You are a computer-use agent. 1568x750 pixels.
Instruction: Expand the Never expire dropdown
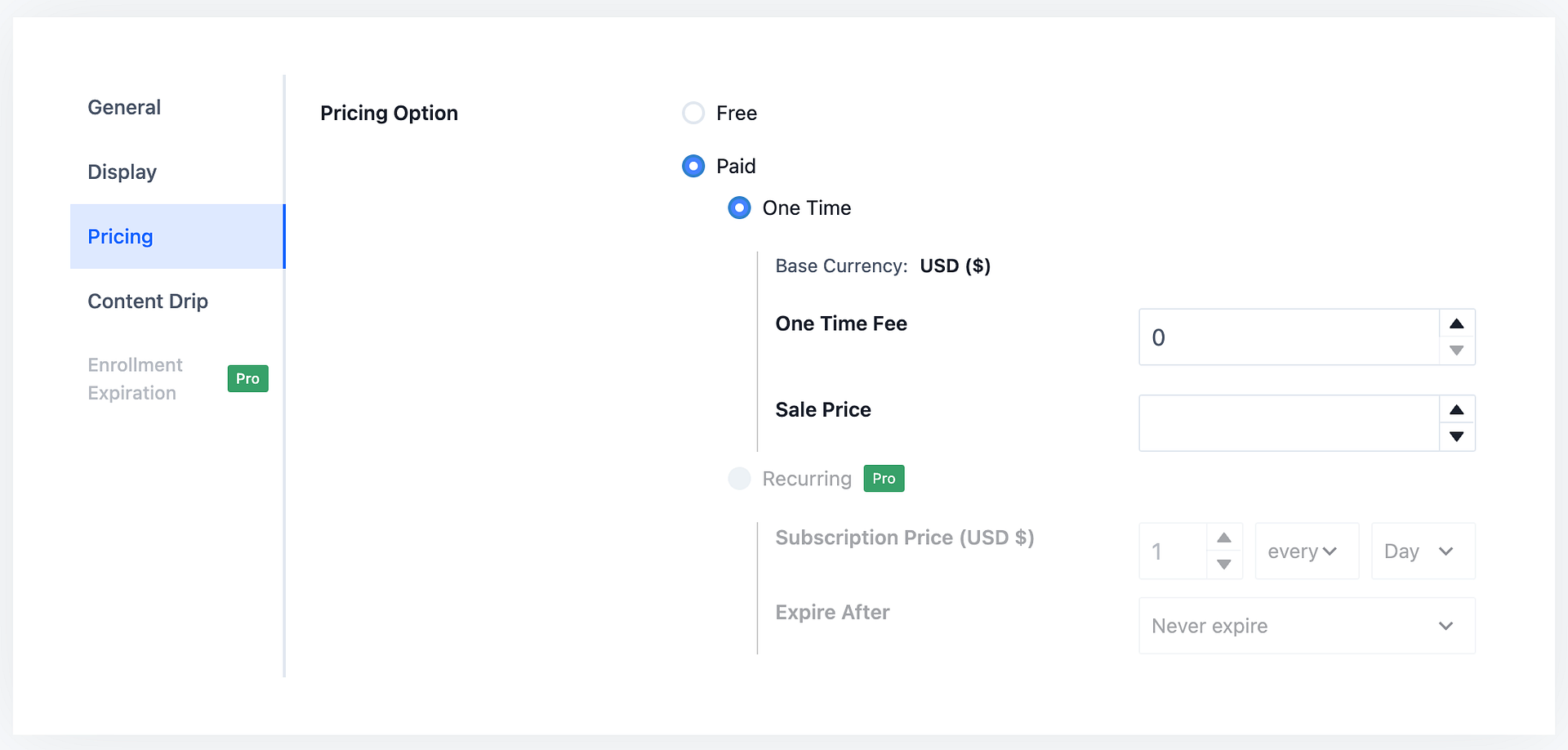pyautogui.click(x=1305, y=625)
